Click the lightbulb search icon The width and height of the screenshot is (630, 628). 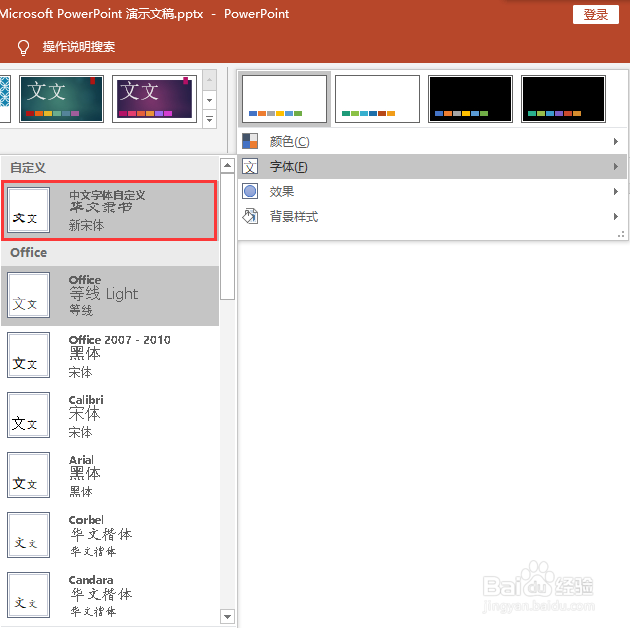pos(23,47)
